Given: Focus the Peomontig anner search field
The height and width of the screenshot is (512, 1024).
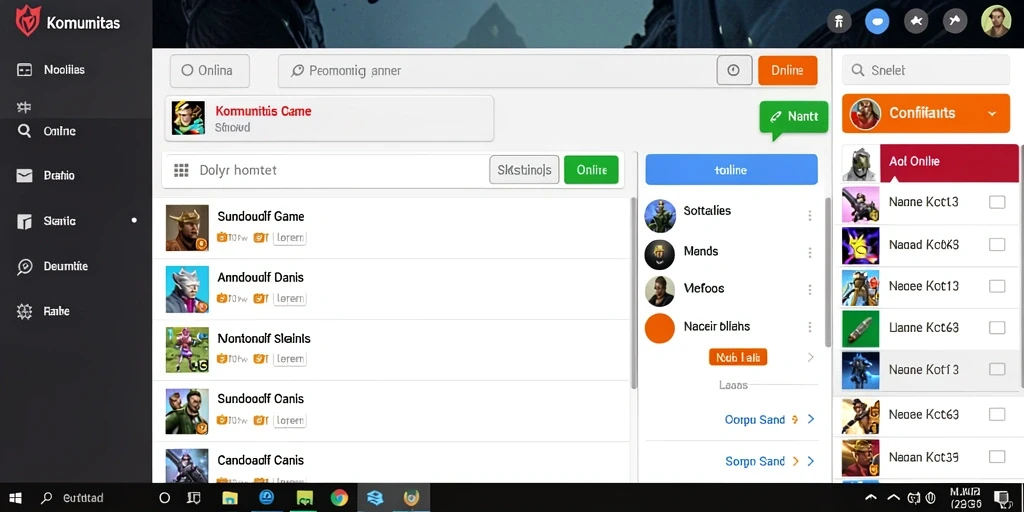Looking at the screenshot, I should click(496, 71).
